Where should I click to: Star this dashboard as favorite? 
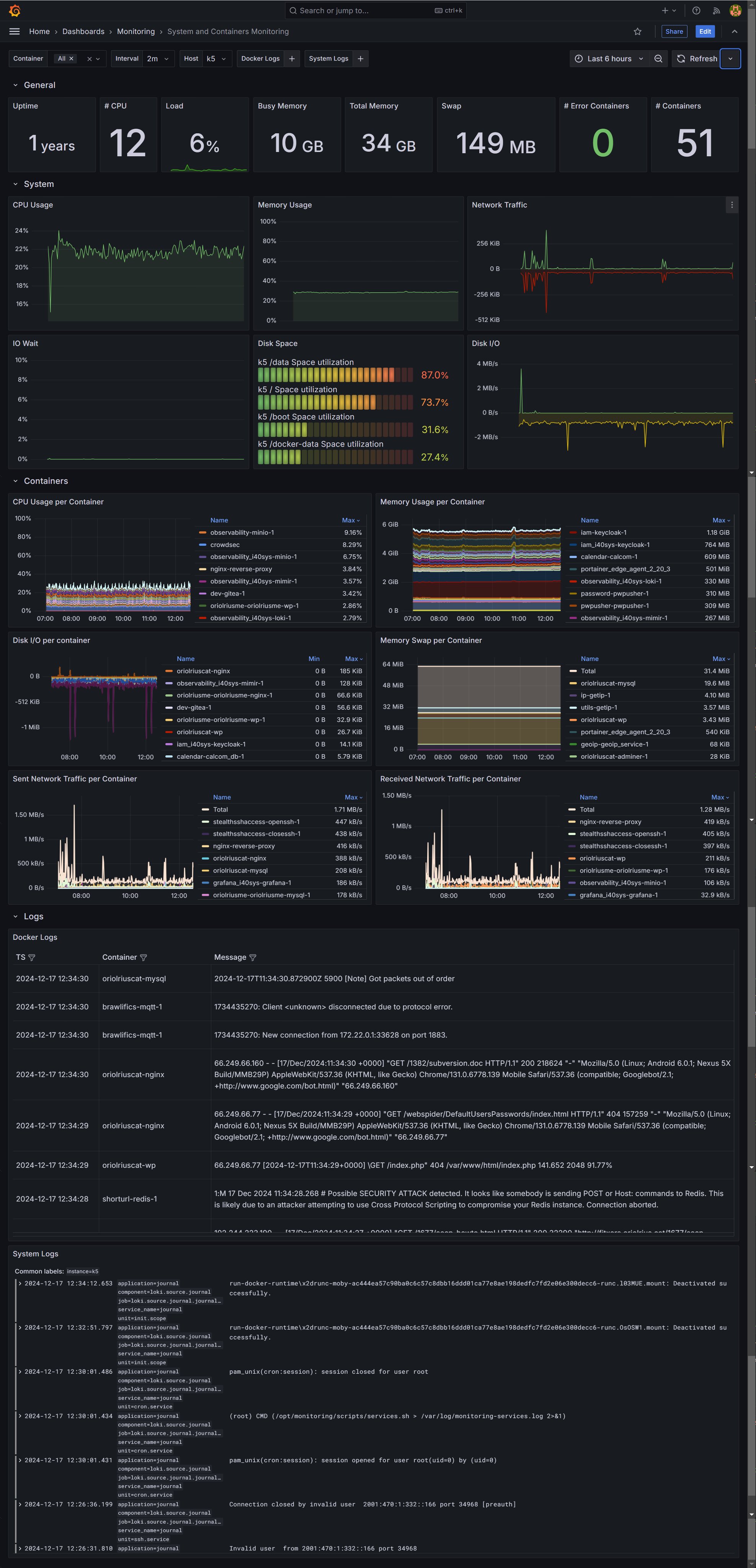tap(637, 32)
